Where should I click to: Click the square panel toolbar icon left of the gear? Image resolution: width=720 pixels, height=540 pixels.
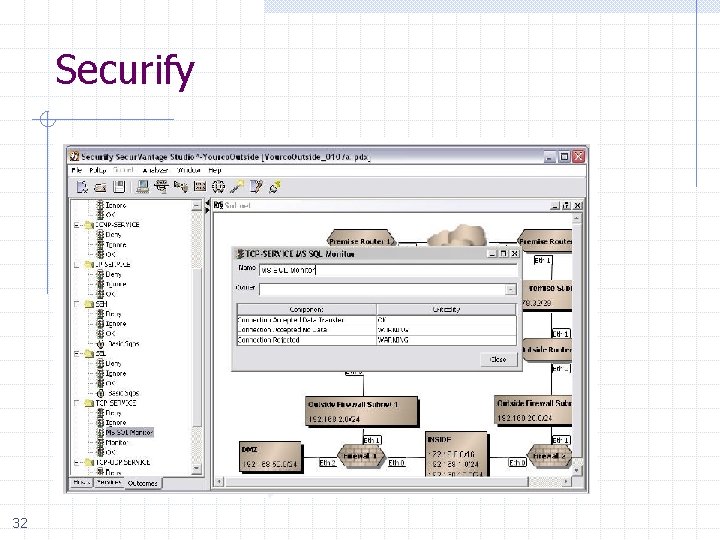pyautogui.click(x=200, y=186)
